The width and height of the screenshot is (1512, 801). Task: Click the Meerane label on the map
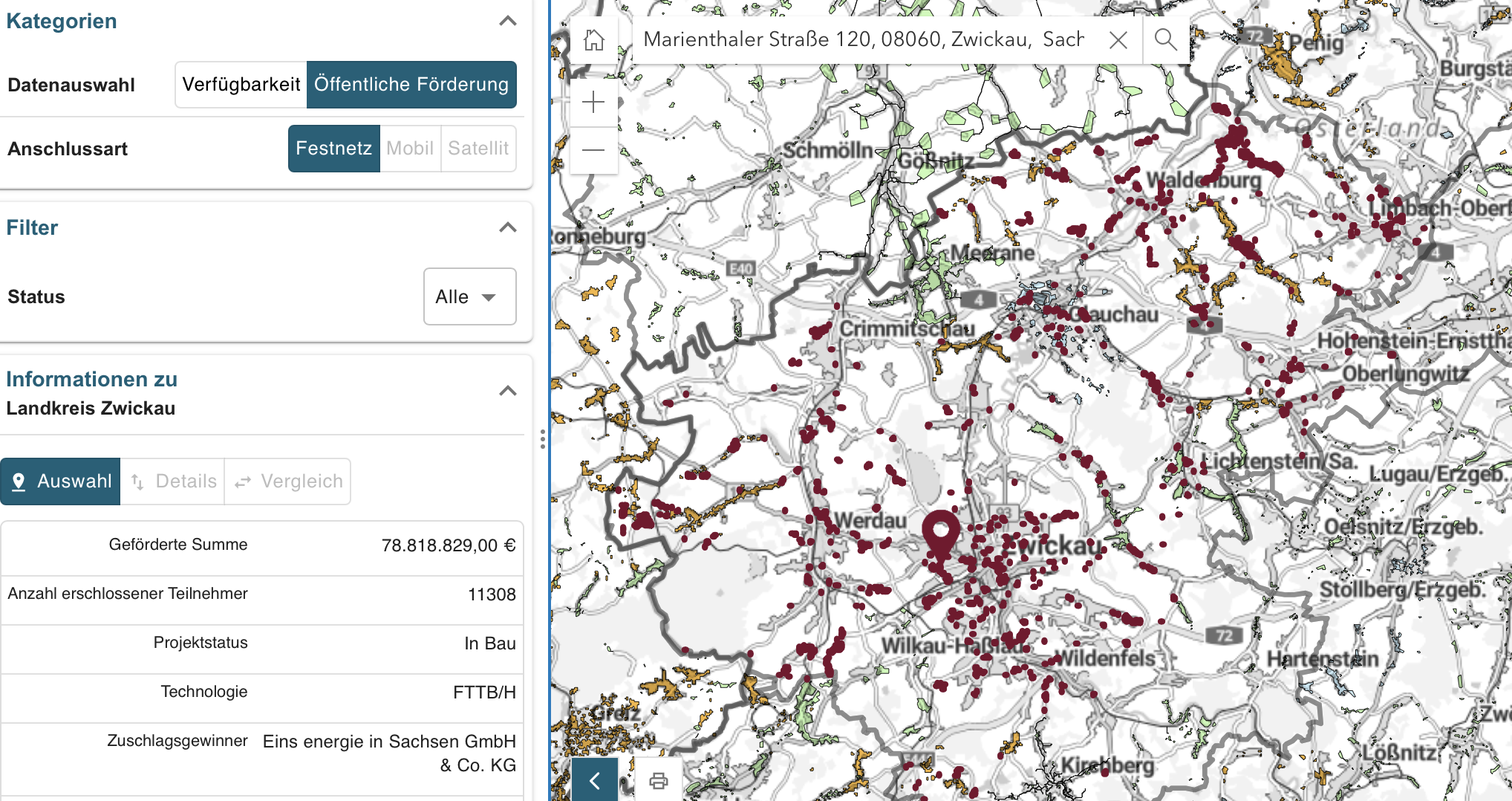(x=992, y=253)
